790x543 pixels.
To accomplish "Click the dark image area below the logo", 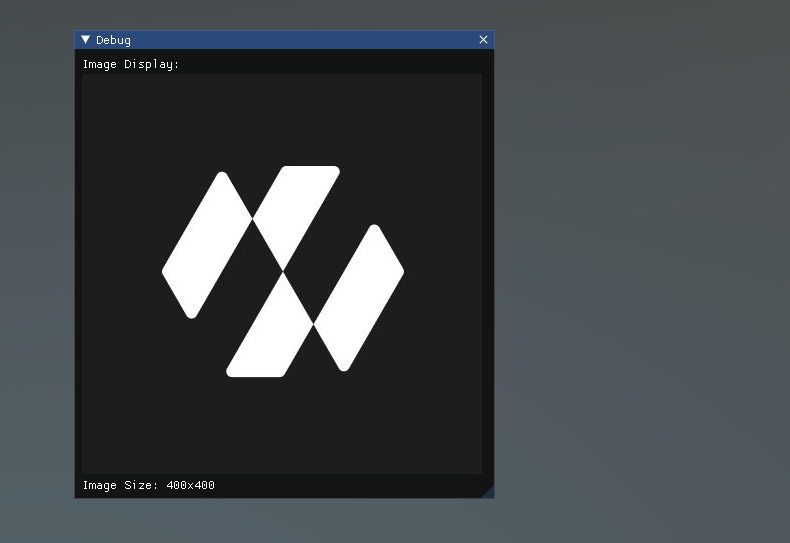I will click(282, 425).
